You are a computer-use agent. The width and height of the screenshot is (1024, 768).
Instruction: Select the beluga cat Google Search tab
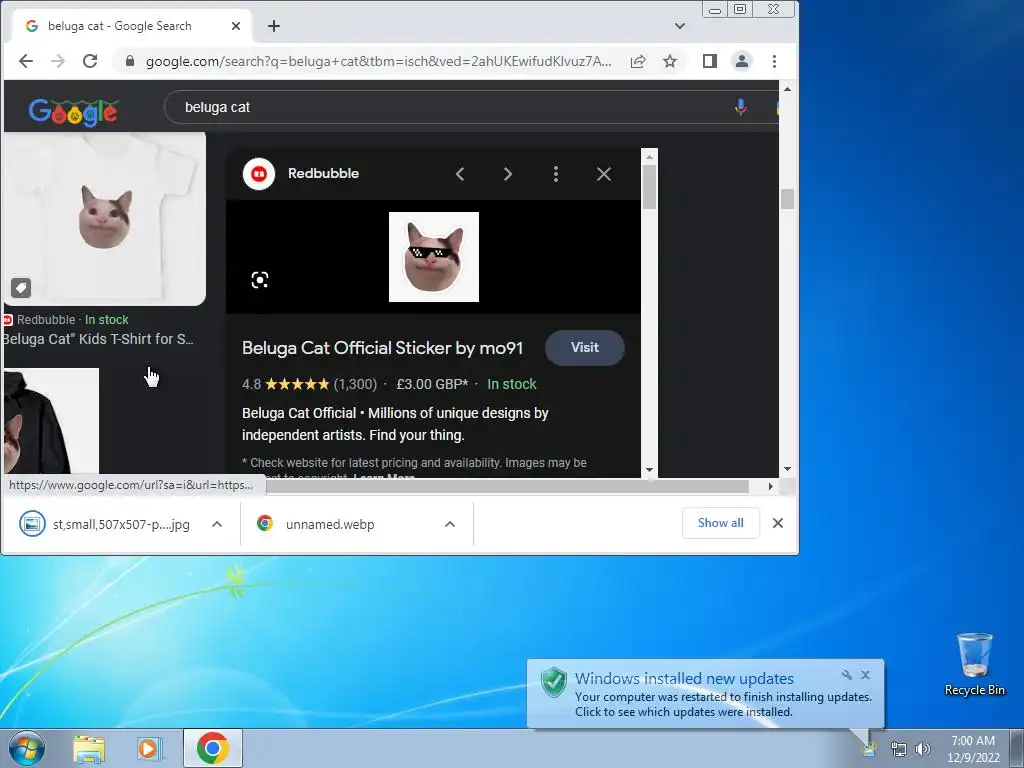pyautogui.click(x=131, y=26)
